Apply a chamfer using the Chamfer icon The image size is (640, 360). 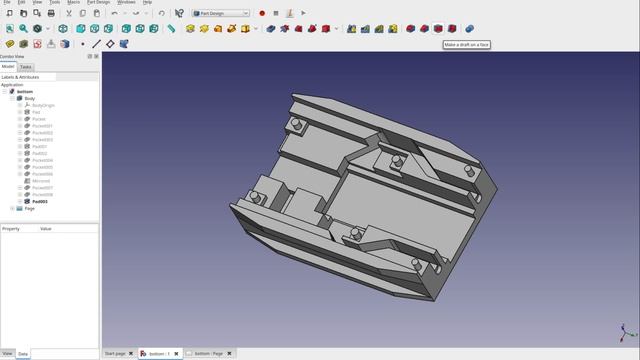coord(424,29)
